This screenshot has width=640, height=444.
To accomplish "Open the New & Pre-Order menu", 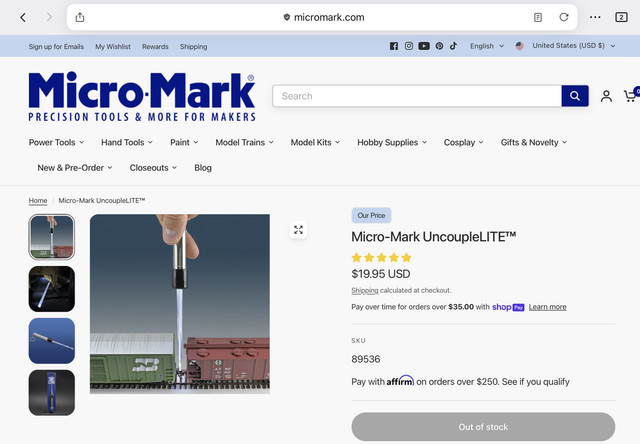I will click(x=75, y=168).
